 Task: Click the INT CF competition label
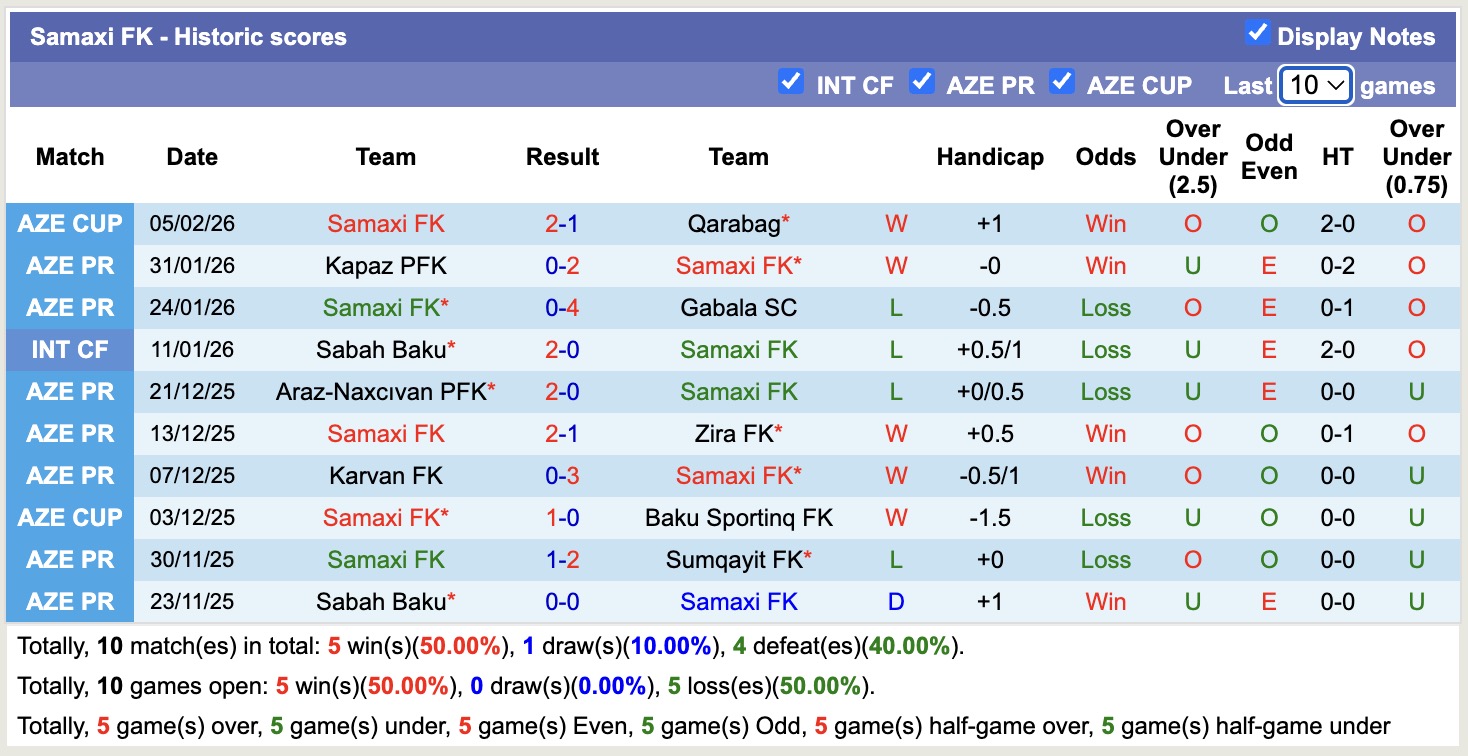(x=70, y=350)
